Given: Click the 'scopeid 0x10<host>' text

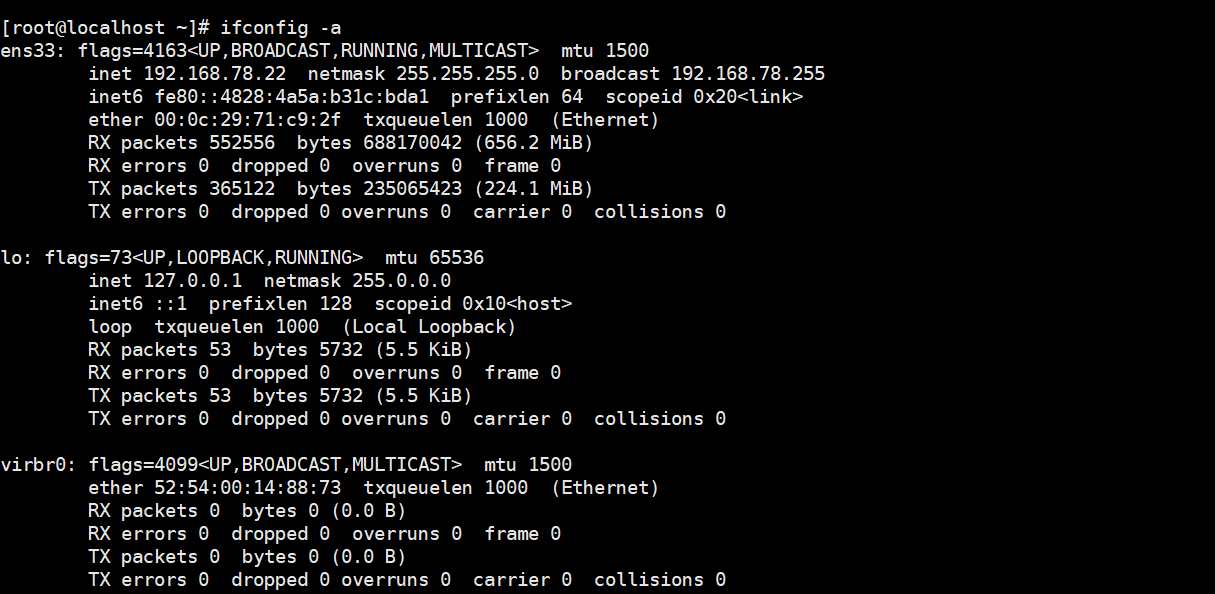Looking at the screenshot, I should [474, 304].
